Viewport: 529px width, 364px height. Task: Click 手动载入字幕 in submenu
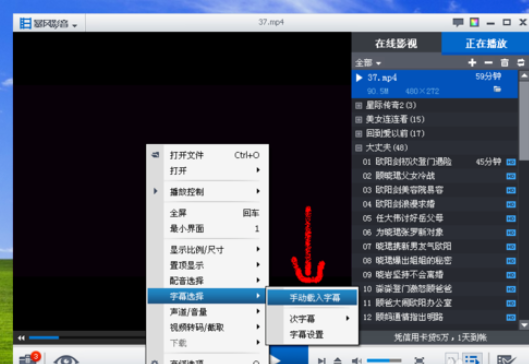(x=312, y=298)
